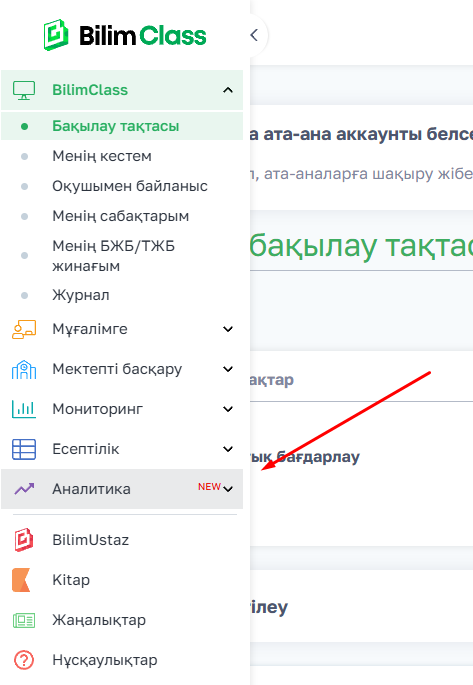Open Оқушымен байланыс page
This screenshot has width=473, height=685.
[x=130, y=186]
